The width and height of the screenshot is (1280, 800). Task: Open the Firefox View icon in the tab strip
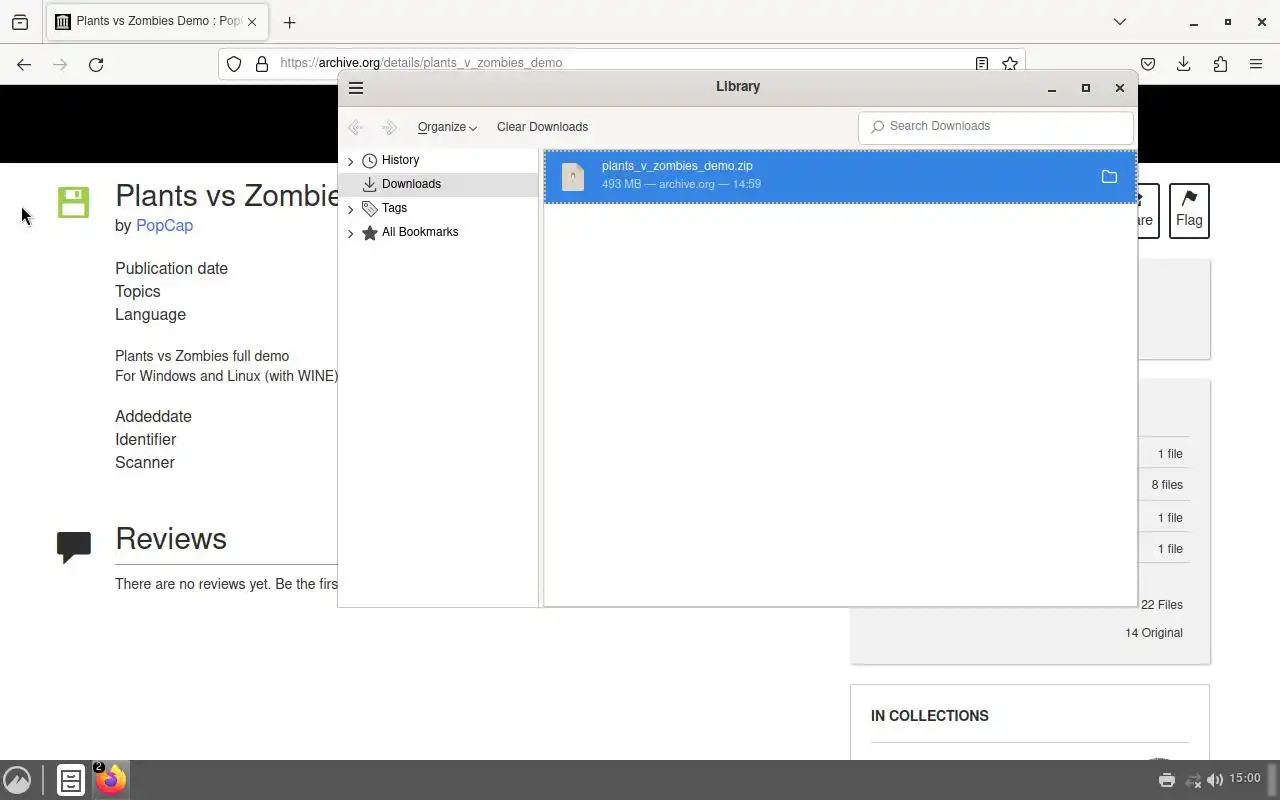click(20, 21)
